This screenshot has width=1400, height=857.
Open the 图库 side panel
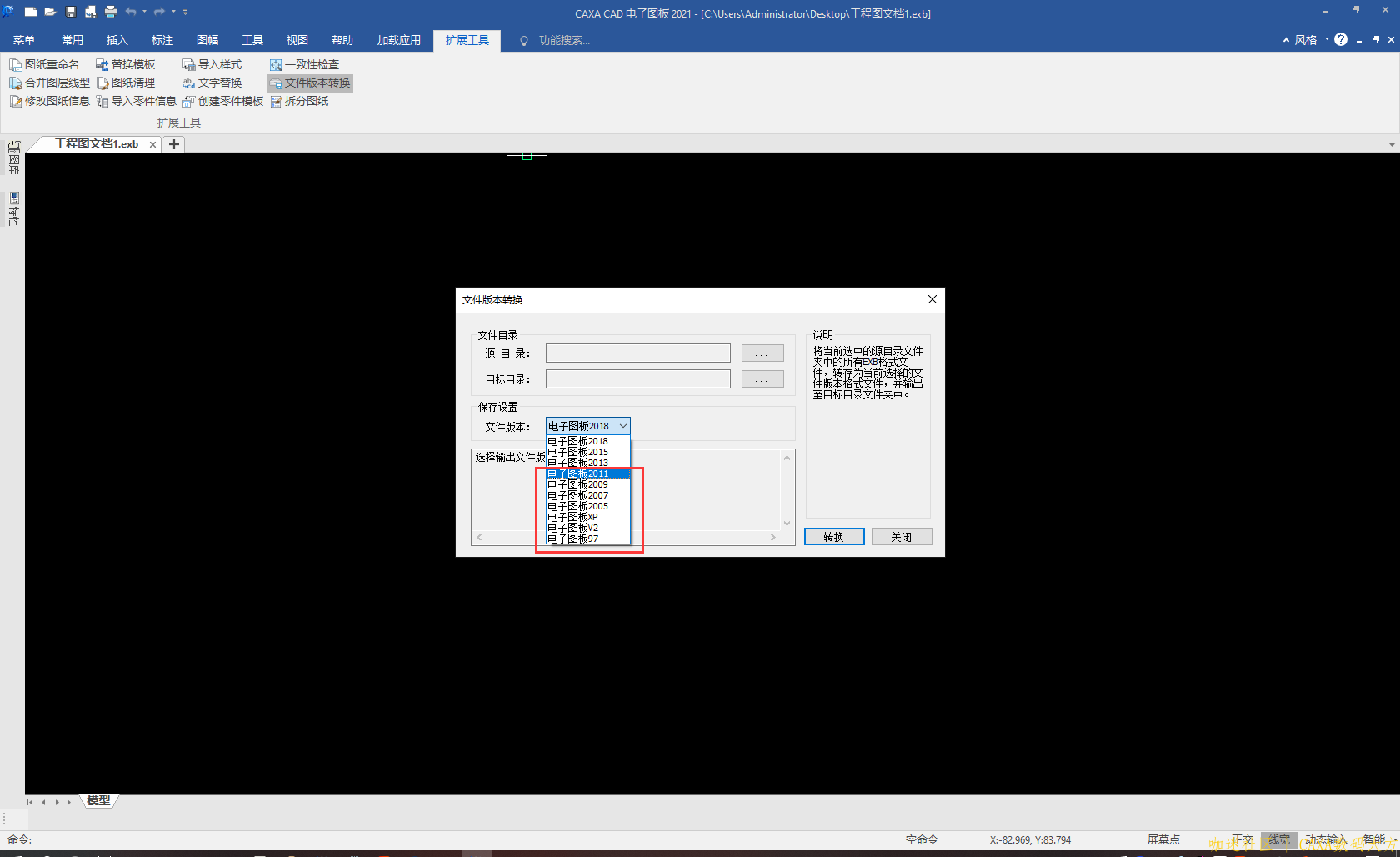[x=14, y=158]
